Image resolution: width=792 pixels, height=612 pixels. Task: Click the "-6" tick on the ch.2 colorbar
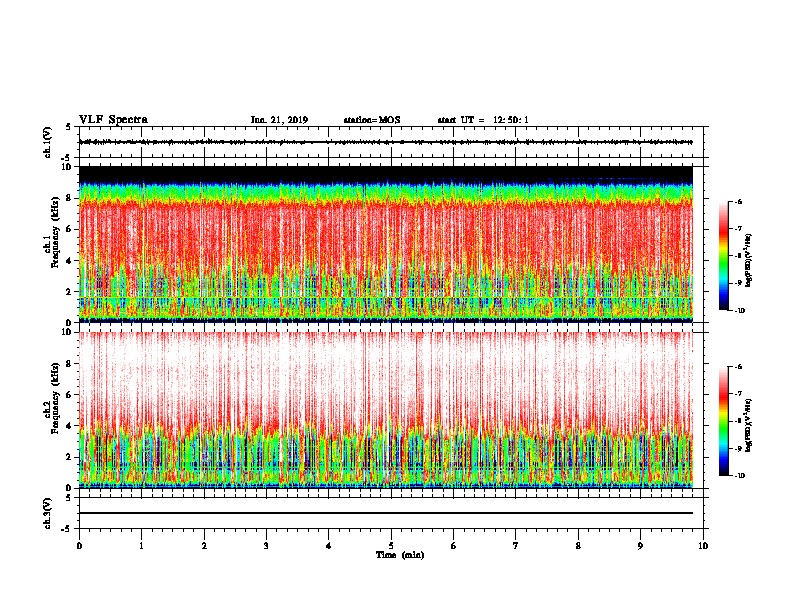point(738,367)
